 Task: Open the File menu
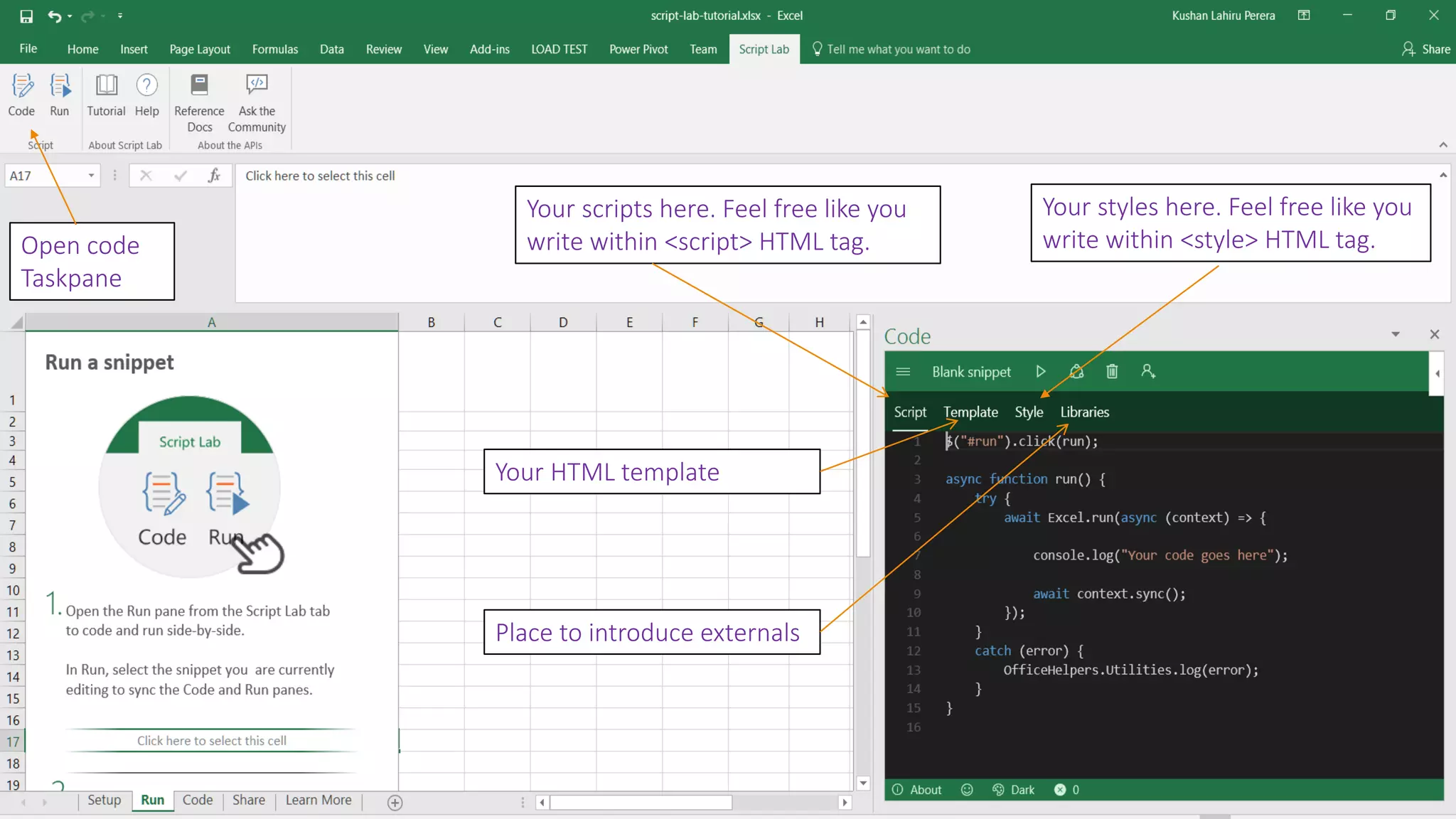click(x=28, y=49)
